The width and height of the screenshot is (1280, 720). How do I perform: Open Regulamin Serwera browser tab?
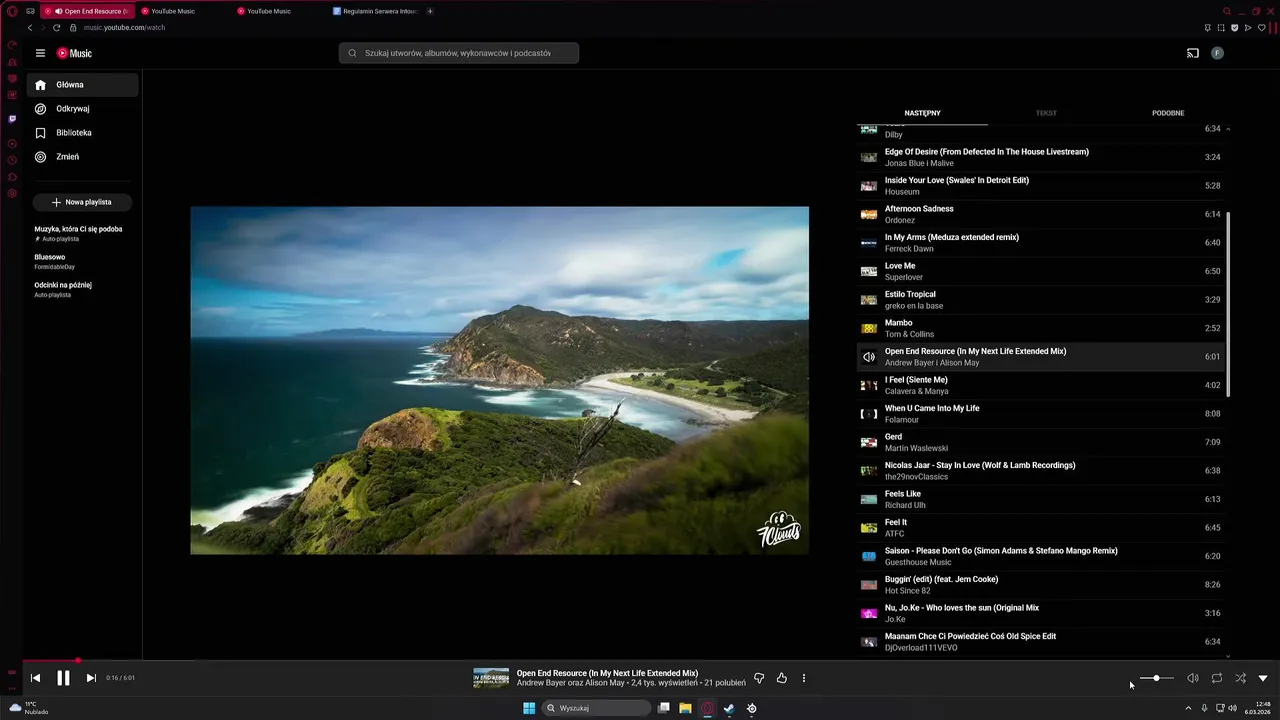coord(375,11)
